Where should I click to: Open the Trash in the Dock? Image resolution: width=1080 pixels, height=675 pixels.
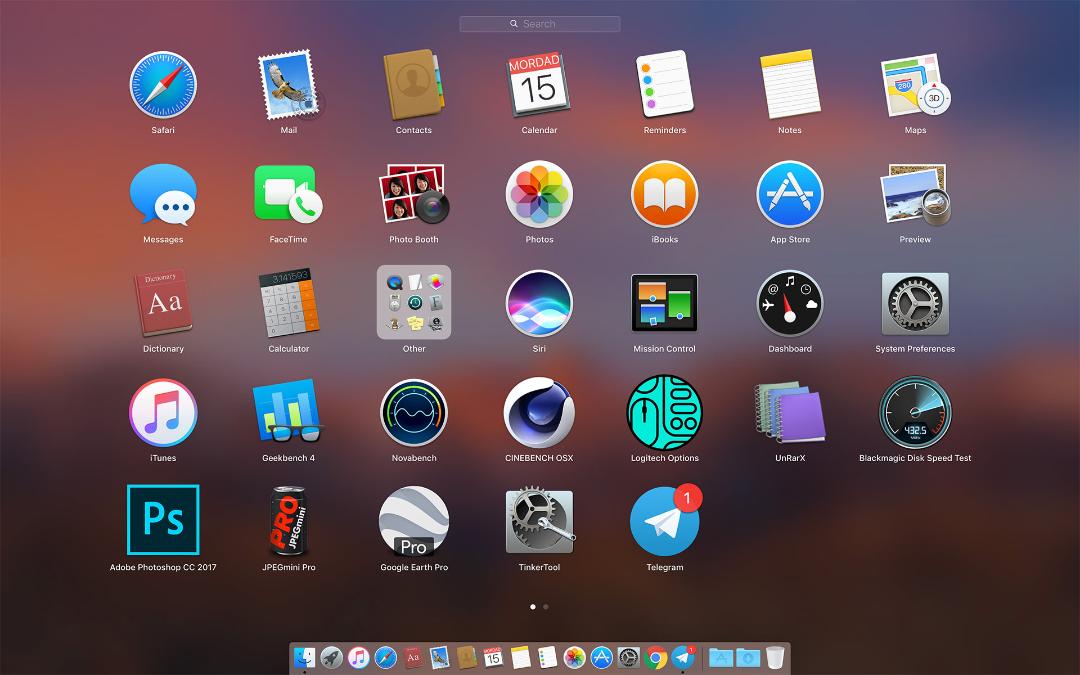775,657
